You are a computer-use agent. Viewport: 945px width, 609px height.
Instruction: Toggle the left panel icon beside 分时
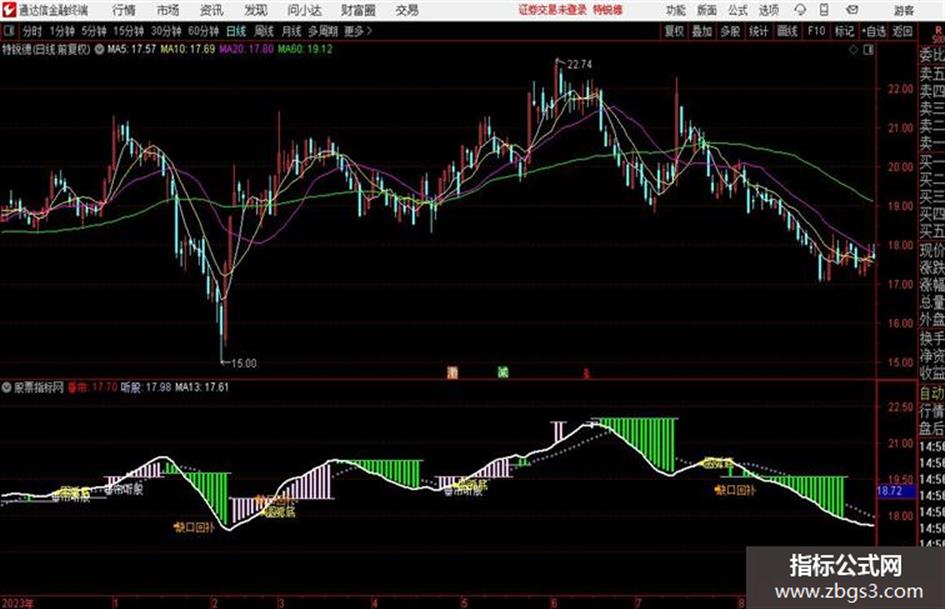[x=9, y=31]
